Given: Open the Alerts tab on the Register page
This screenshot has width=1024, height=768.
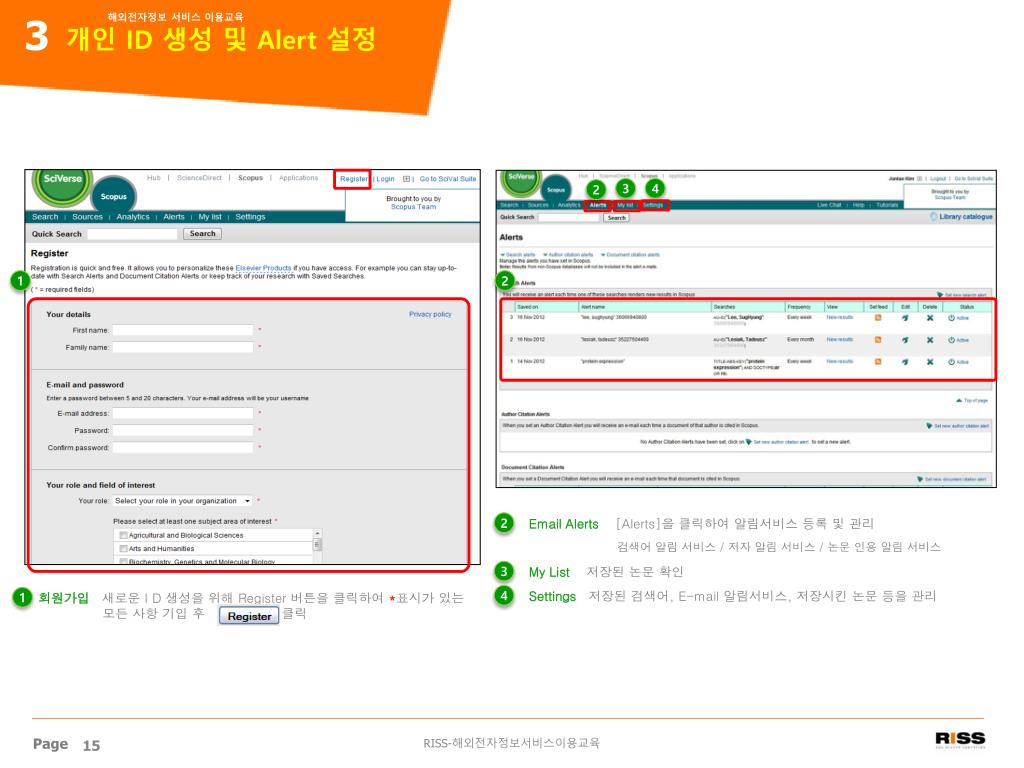Looking at the screenshot, I should 174,217.
